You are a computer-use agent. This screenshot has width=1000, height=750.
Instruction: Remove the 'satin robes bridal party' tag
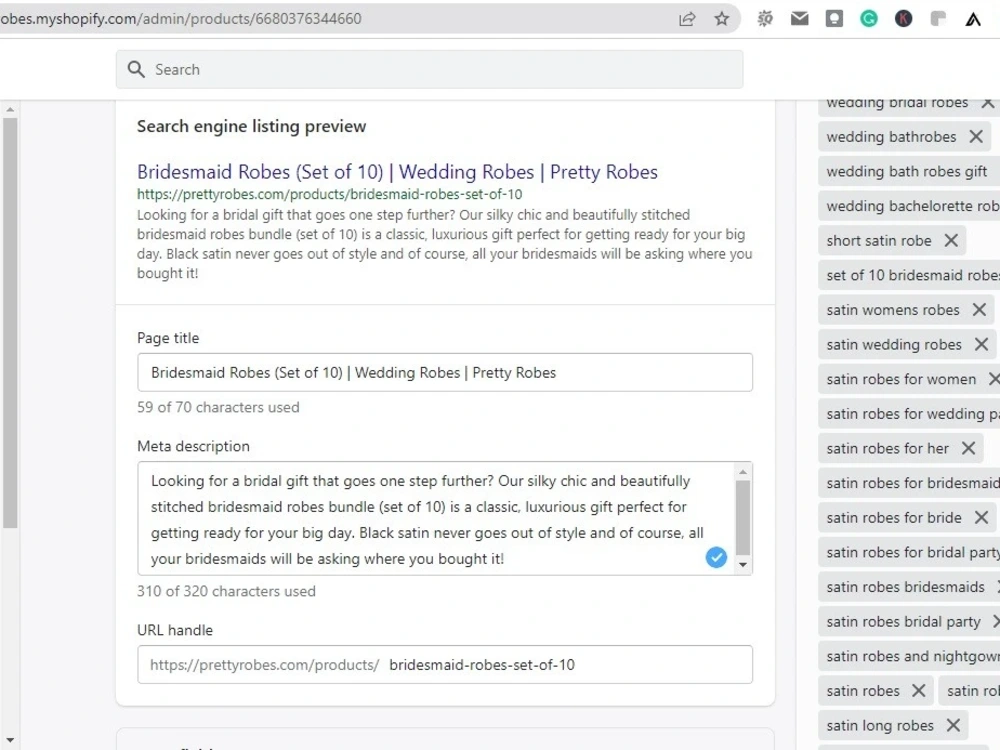996,621
